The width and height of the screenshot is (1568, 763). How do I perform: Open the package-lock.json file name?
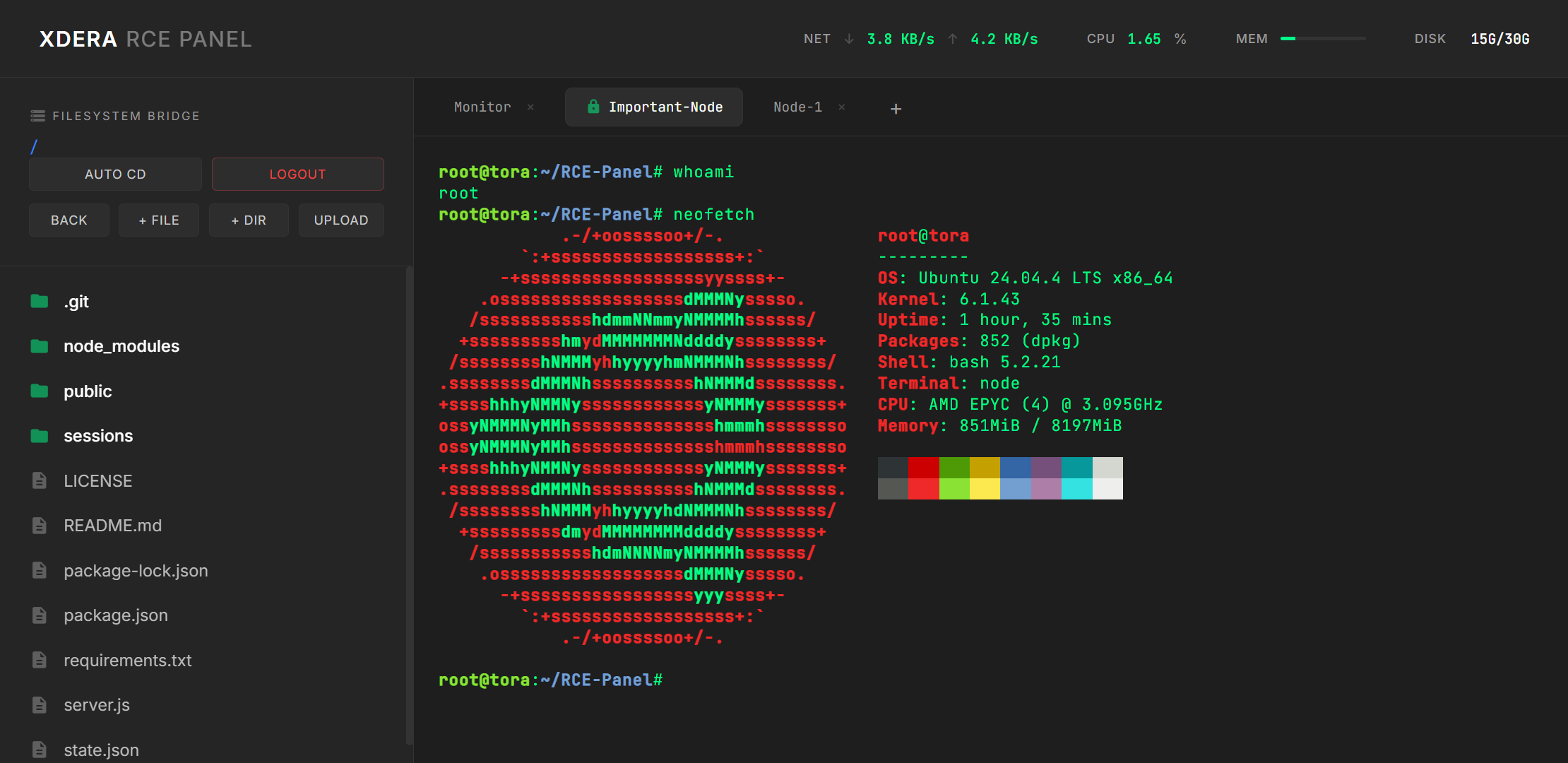136,571
